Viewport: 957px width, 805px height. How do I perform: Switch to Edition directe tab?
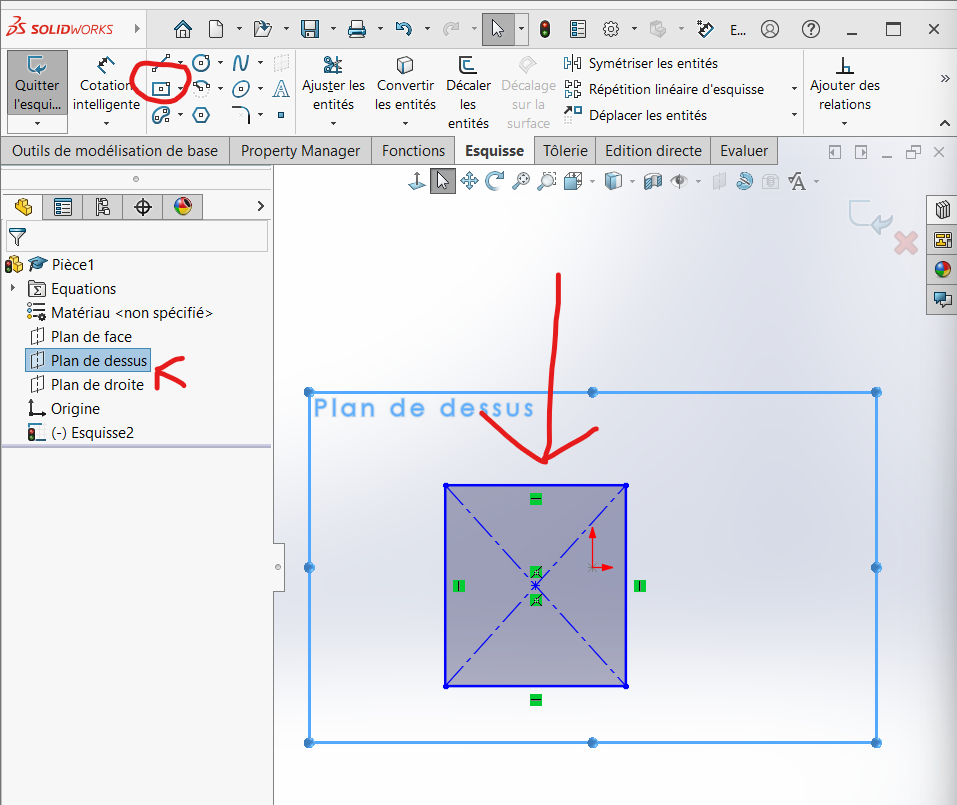653,151
